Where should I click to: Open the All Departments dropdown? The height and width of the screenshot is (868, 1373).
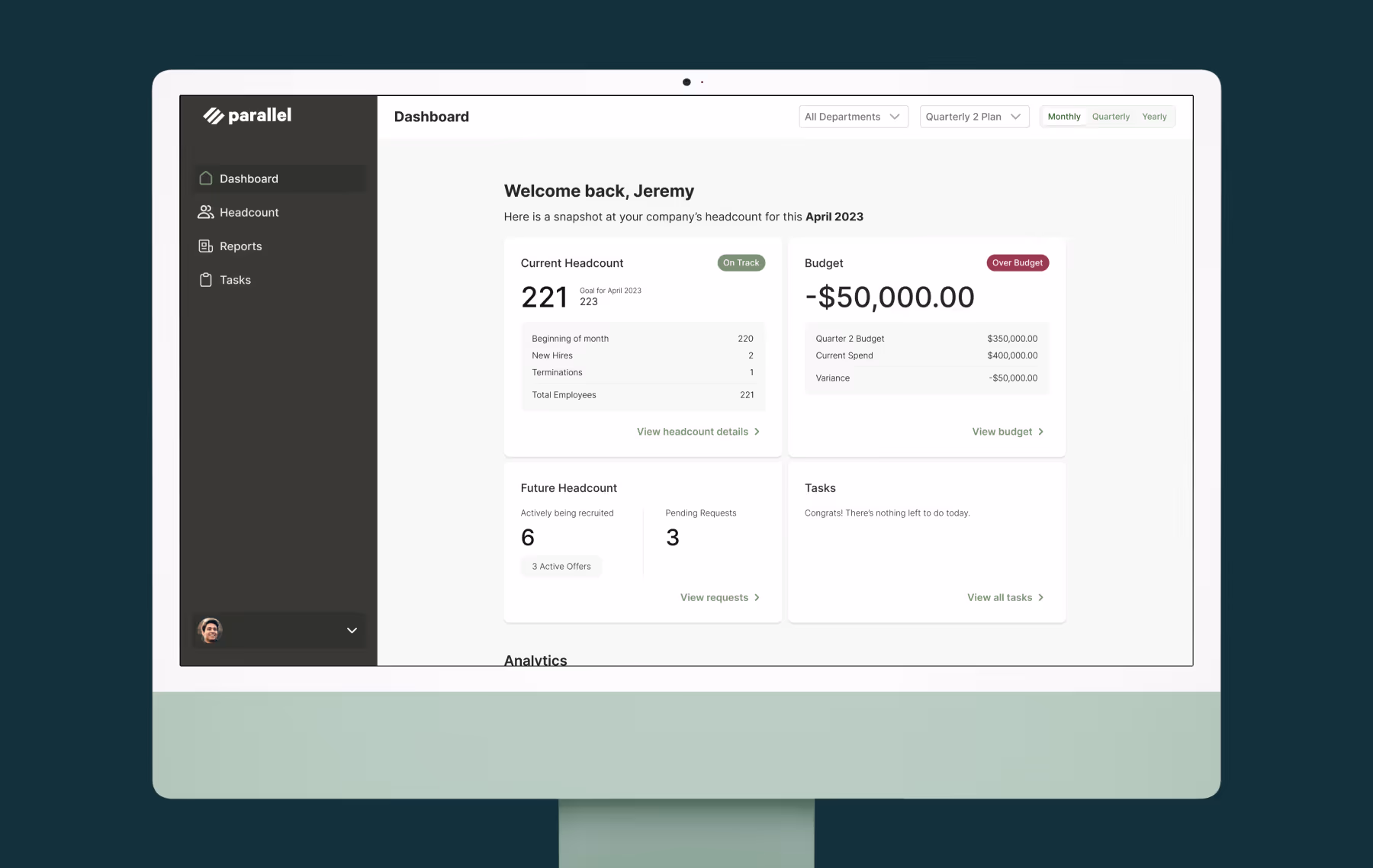(x=854, y=117)
